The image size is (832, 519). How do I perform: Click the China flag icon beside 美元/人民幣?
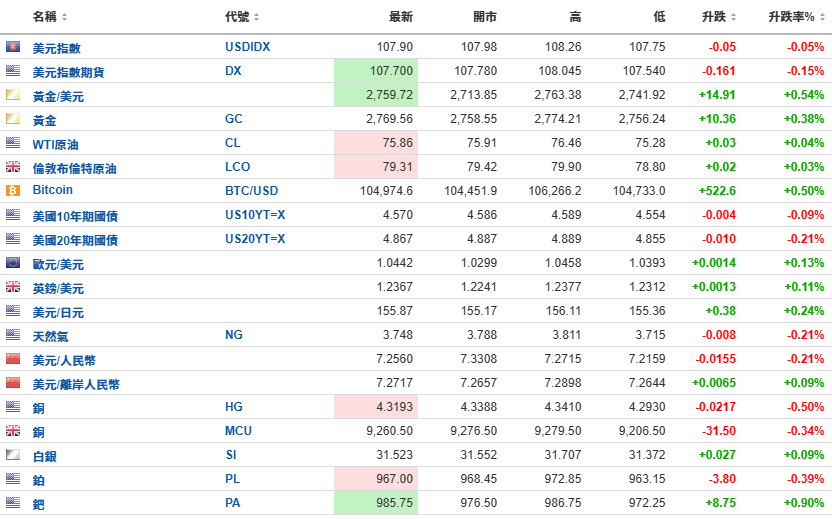coord(13,358)
